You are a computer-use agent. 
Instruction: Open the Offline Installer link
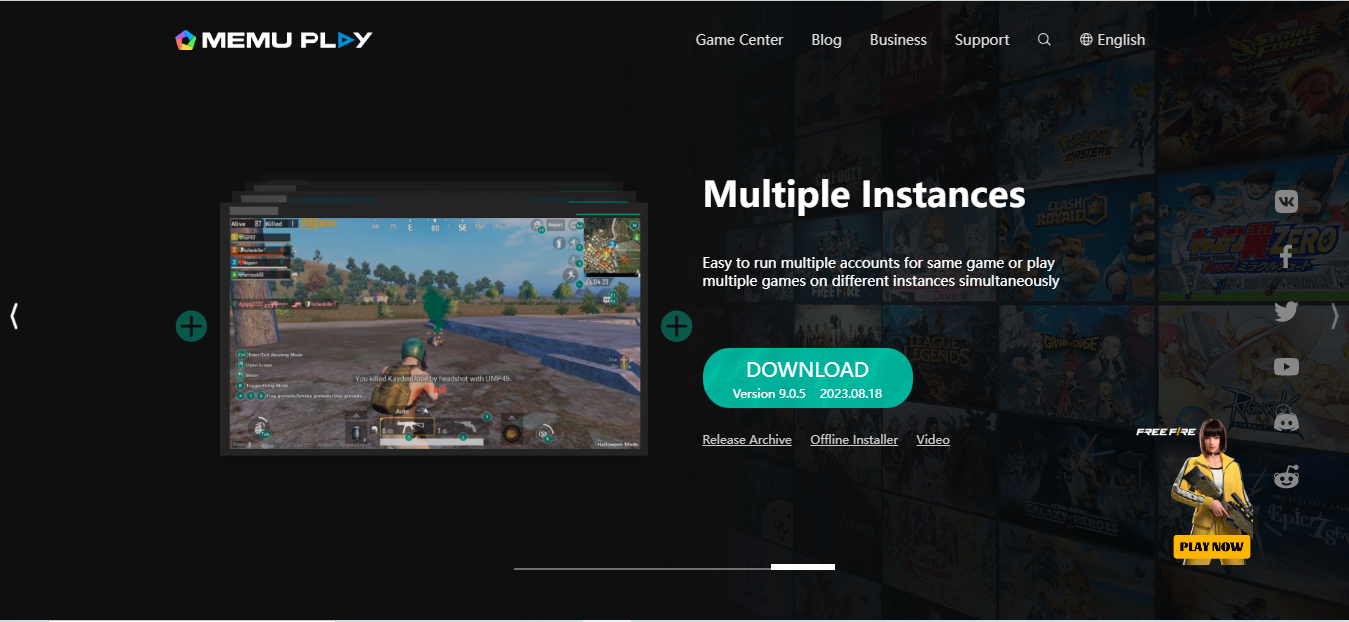click(x=854, y=440)
